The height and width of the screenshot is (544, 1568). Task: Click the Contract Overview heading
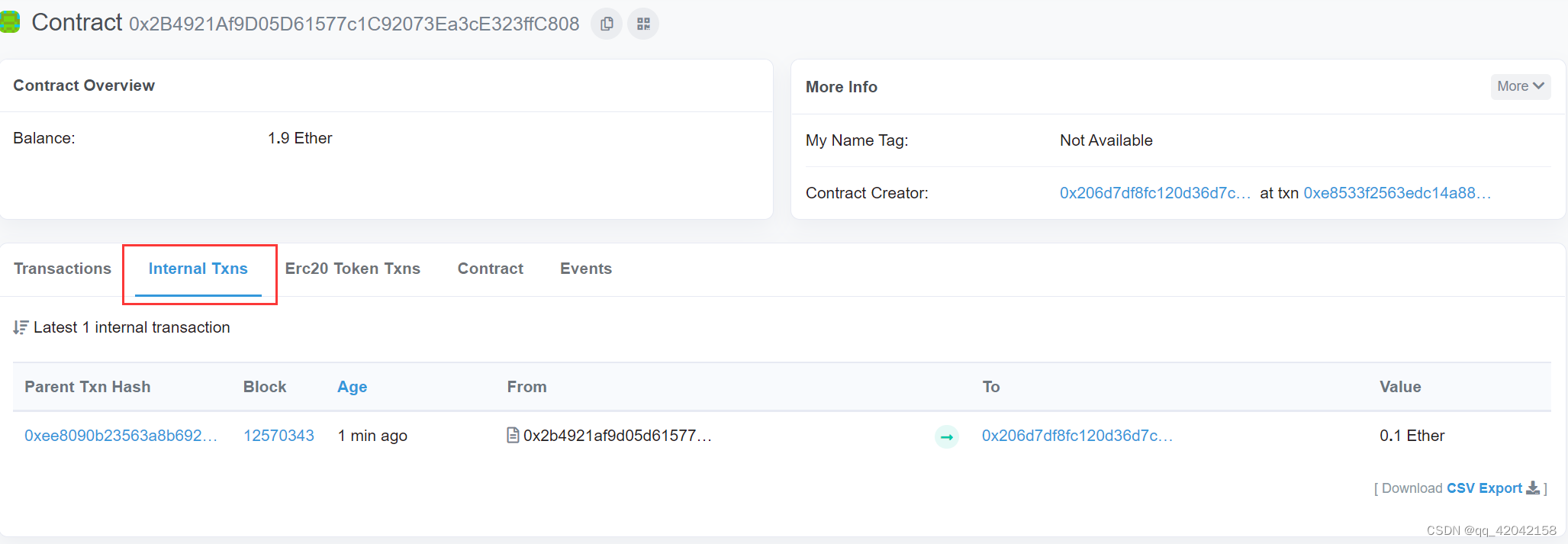click(84, 85)
